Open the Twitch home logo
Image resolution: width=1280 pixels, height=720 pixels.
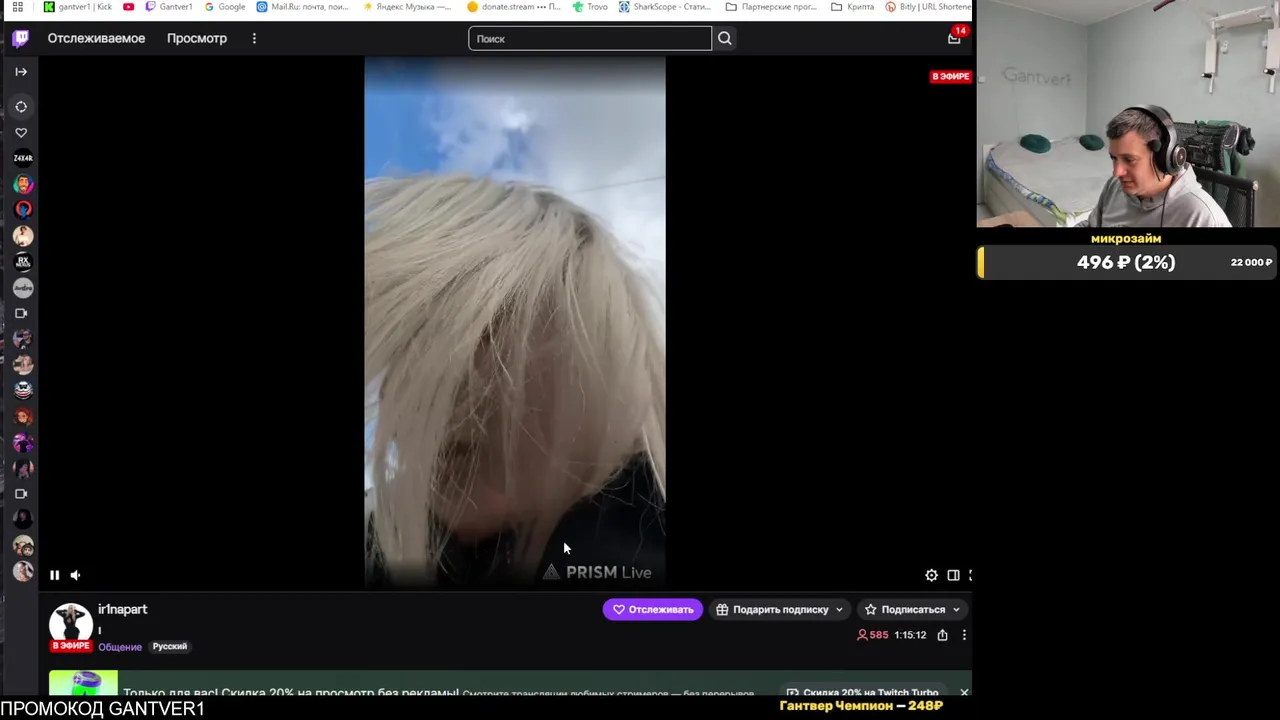[21, 38]
